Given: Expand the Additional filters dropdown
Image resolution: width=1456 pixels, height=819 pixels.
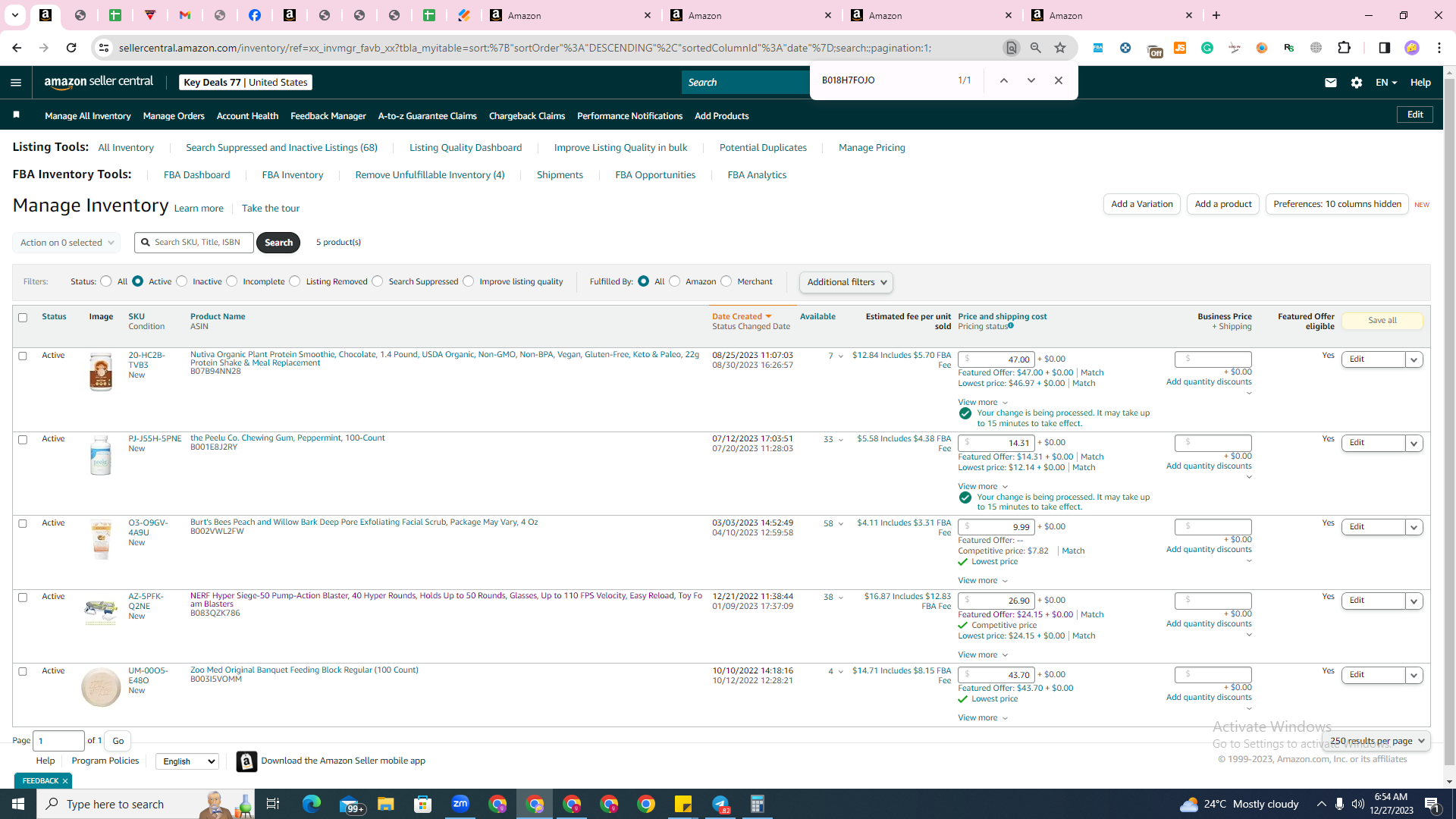Looking at the screenshot, I should click(x=846, y=282).
